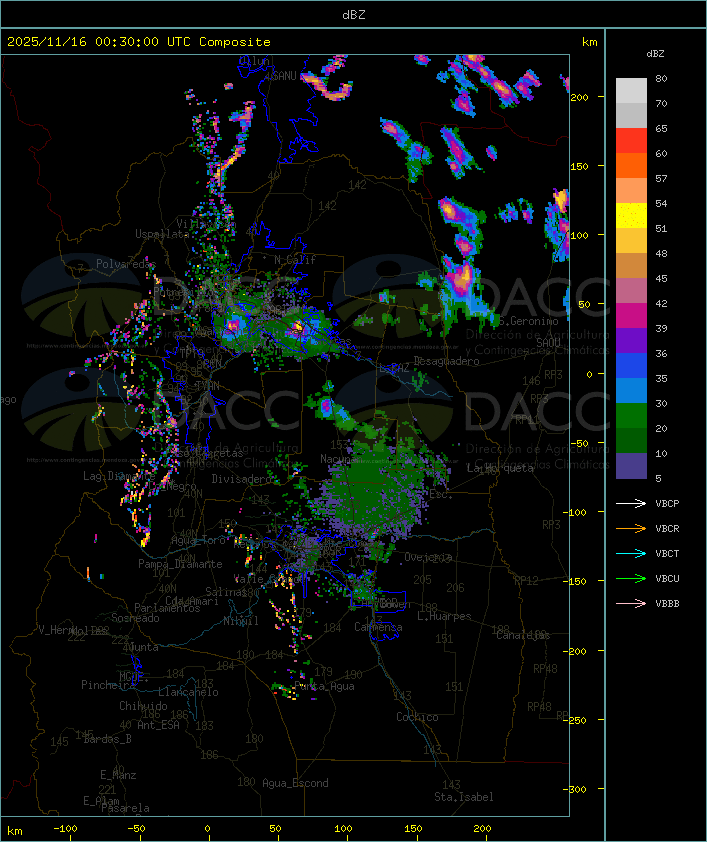This screenshot has height=842, width=707.
Task: Click the orange VBCR arrow icon
Action: pos(631,528)
